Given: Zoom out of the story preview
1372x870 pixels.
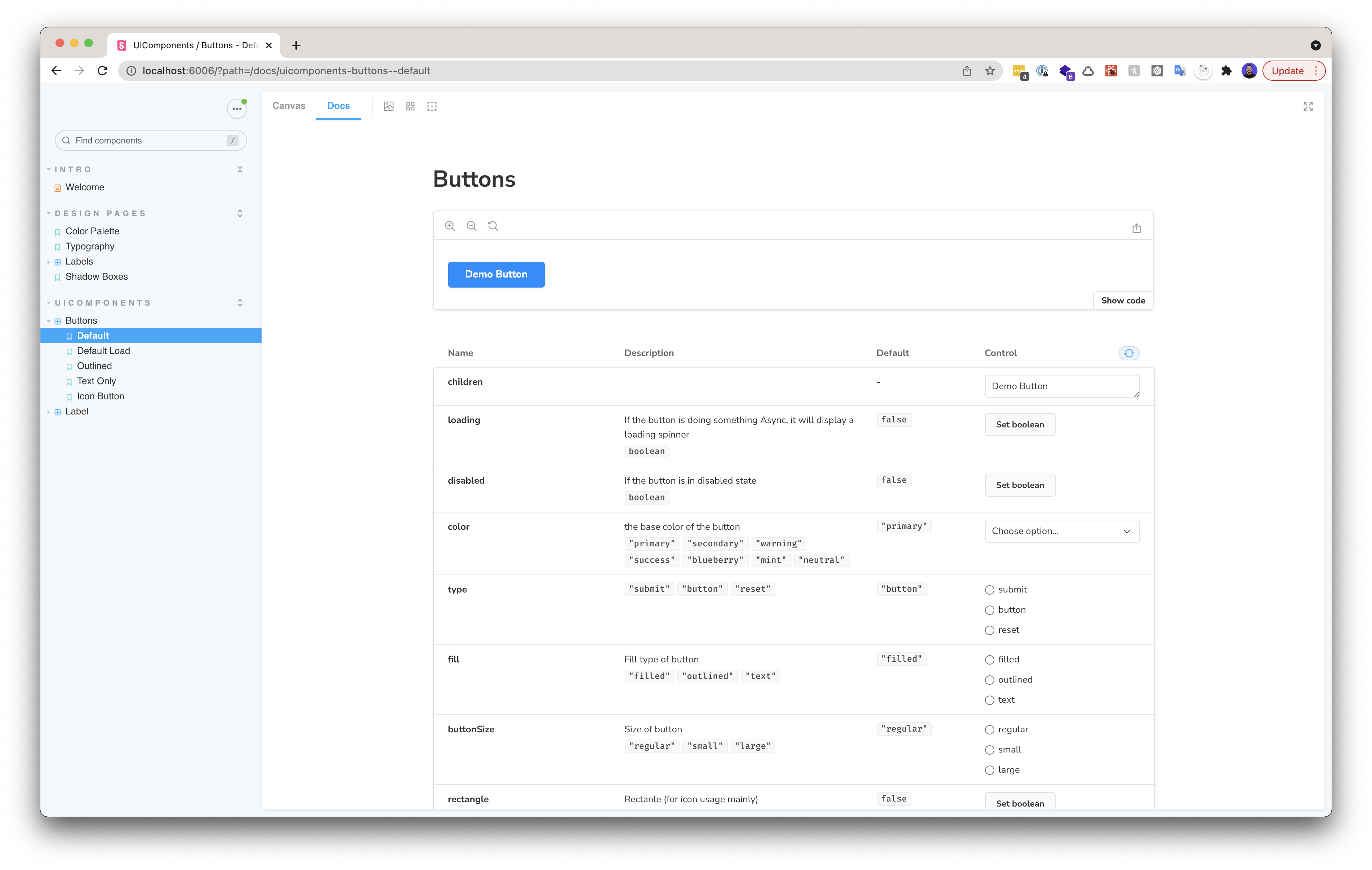Looking at the screenshot, I should 471,225.
